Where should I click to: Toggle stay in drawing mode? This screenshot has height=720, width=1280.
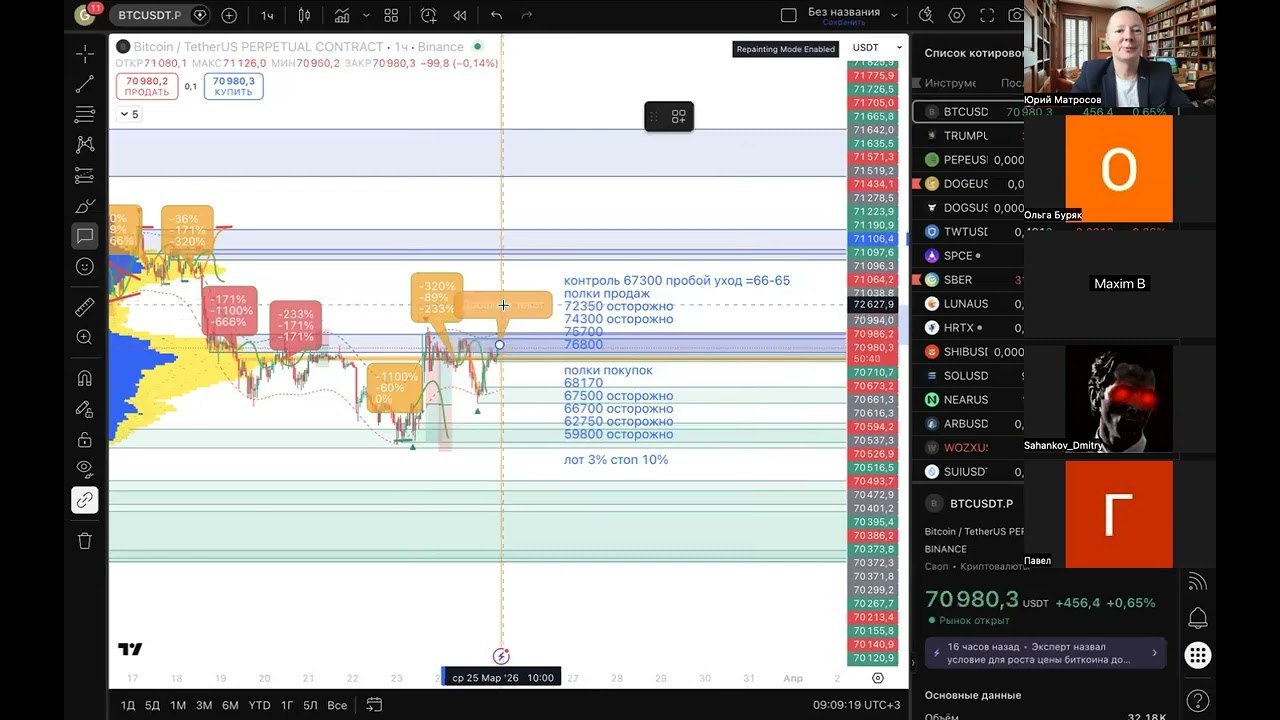point(85,409)
